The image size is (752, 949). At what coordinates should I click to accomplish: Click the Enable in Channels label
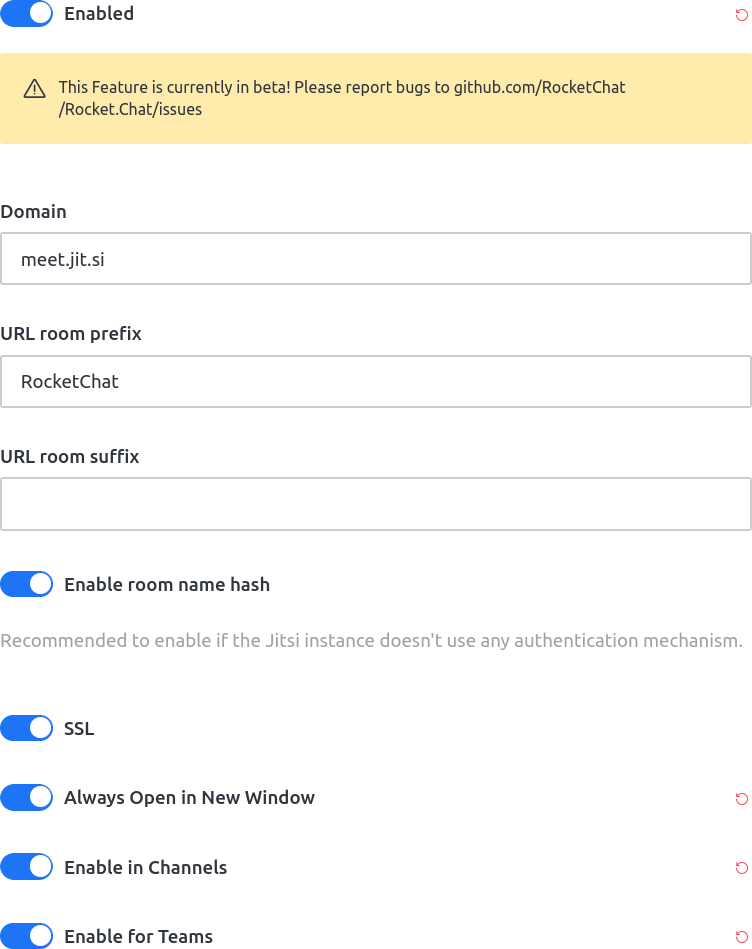click(x=145, y=868)
